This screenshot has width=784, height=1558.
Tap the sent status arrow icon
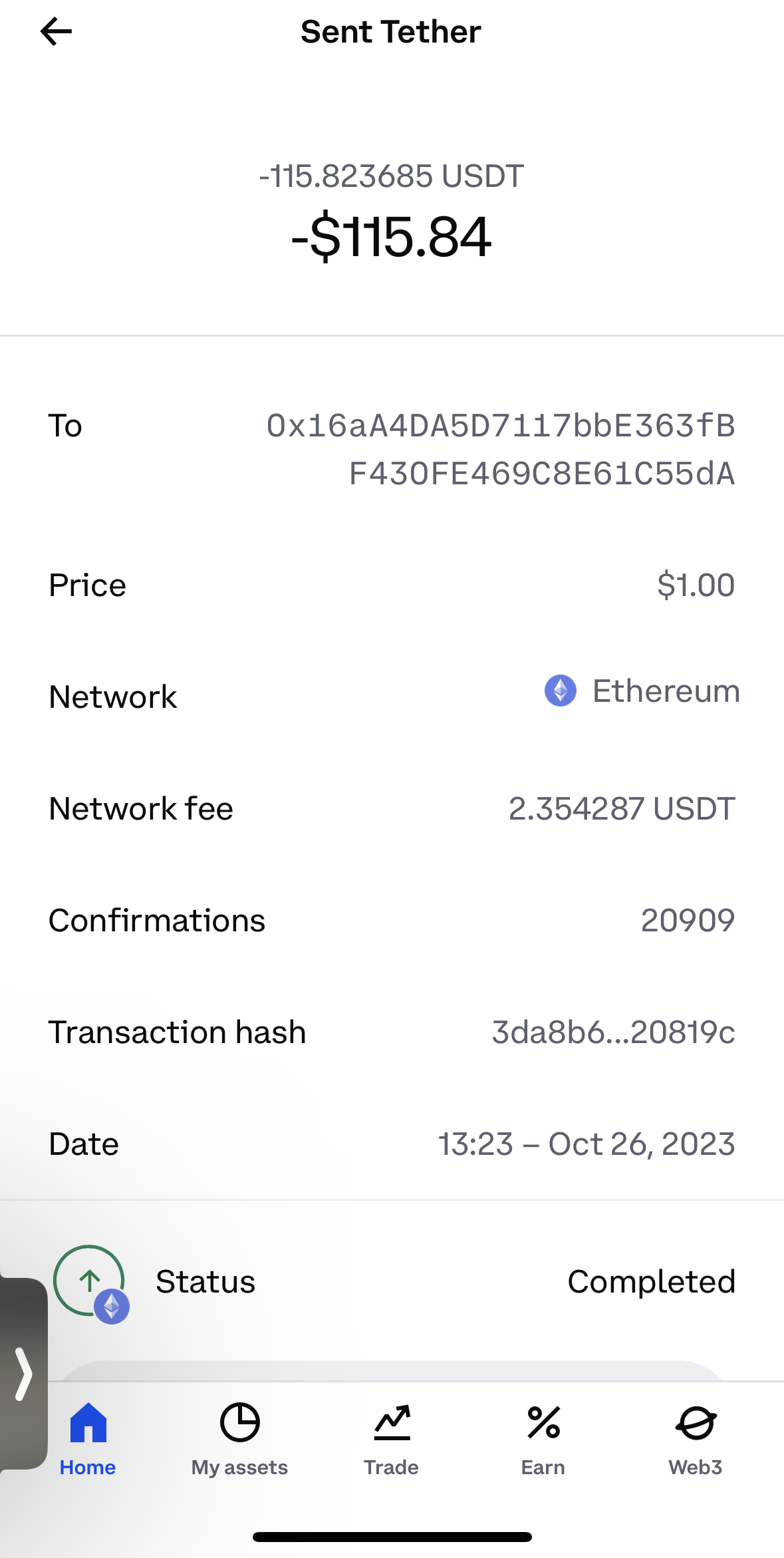(x=89, y=1280)
